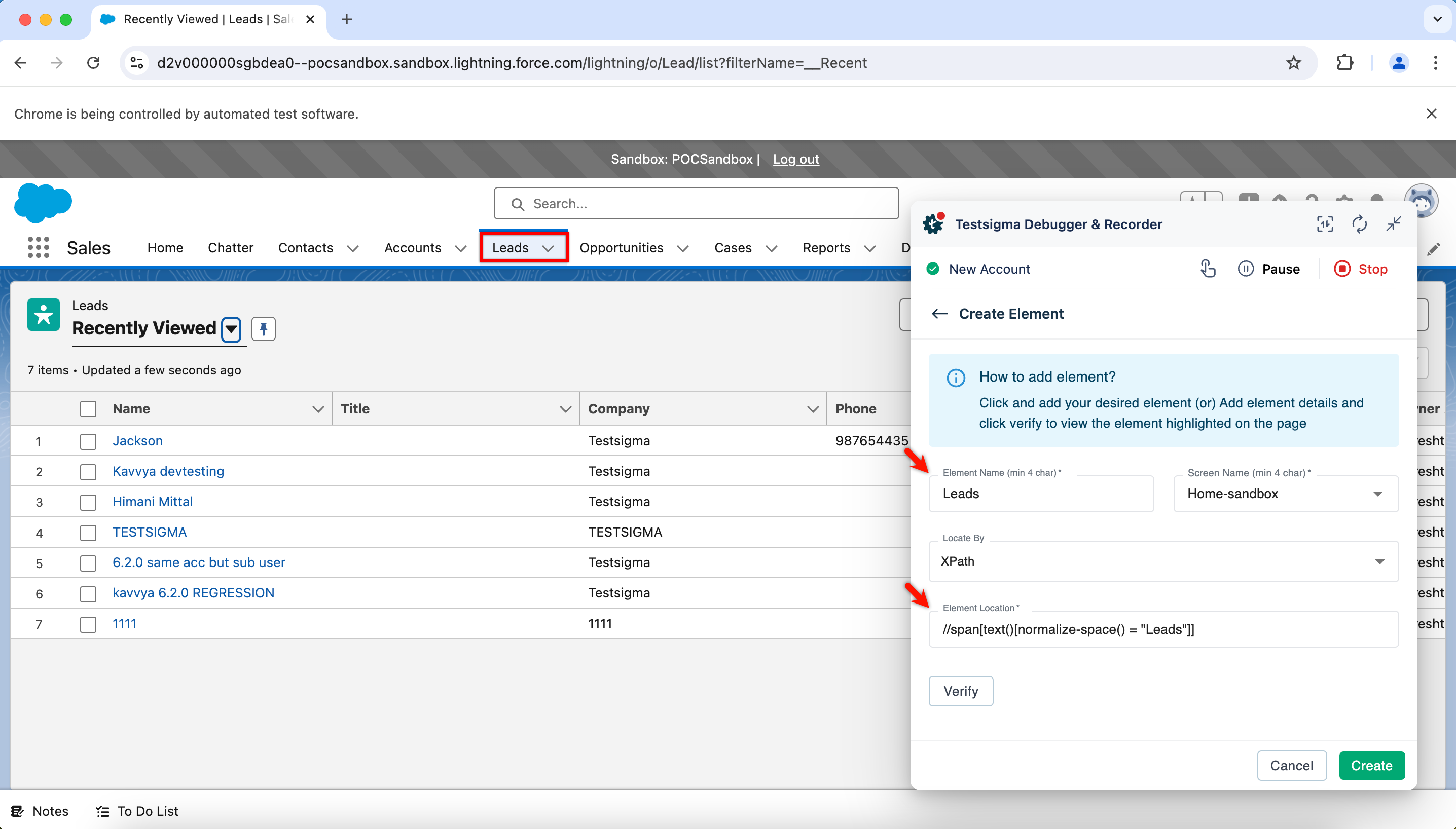This screenshot has height=829, width=1456.
Task: Open the Opportunities tab
Action: click(621, 248)
